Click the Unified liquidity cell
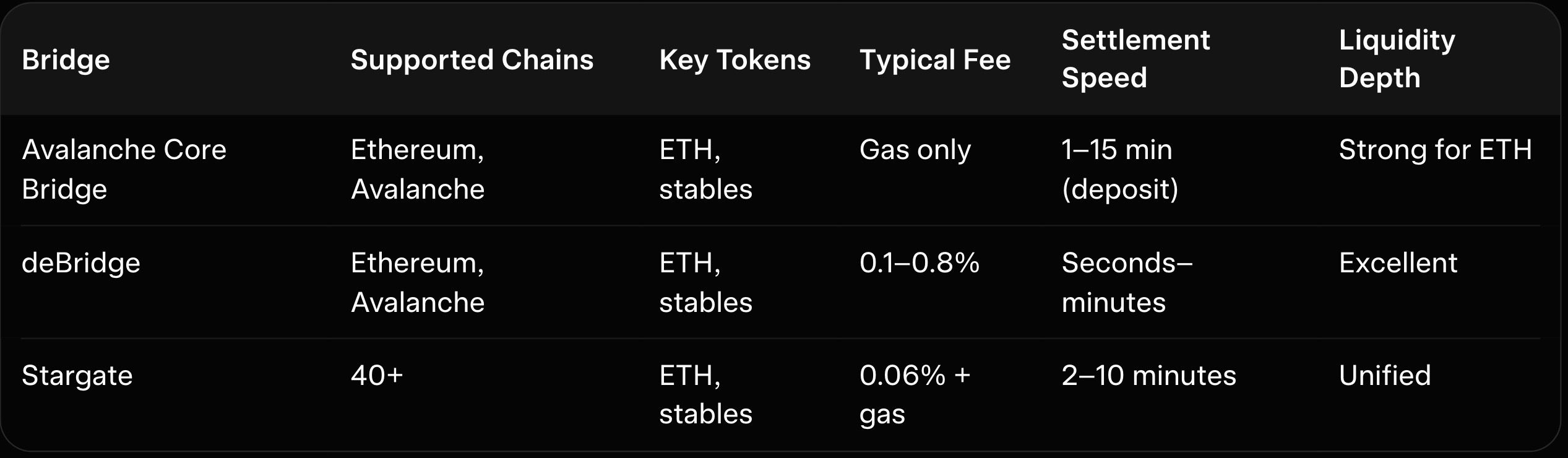This screenshot has height=458, width=1568. pos(1384,376)
